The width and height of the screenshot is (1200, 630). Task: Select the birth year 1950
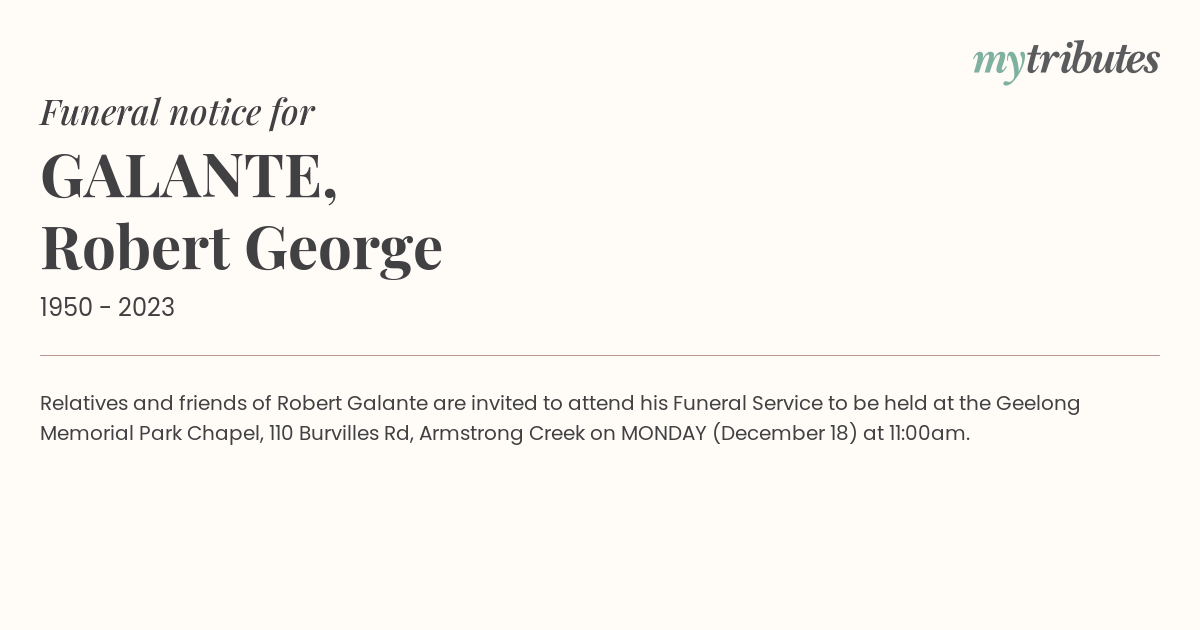coord(66,308)
